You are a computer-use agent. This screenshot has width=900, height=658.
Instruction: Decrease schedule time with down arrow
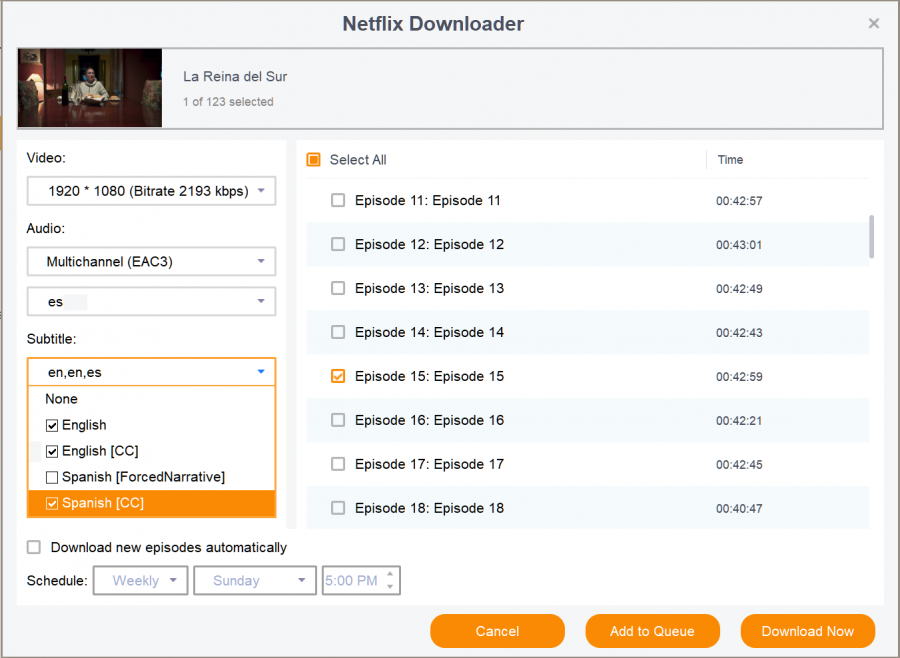tap(390, 587)
